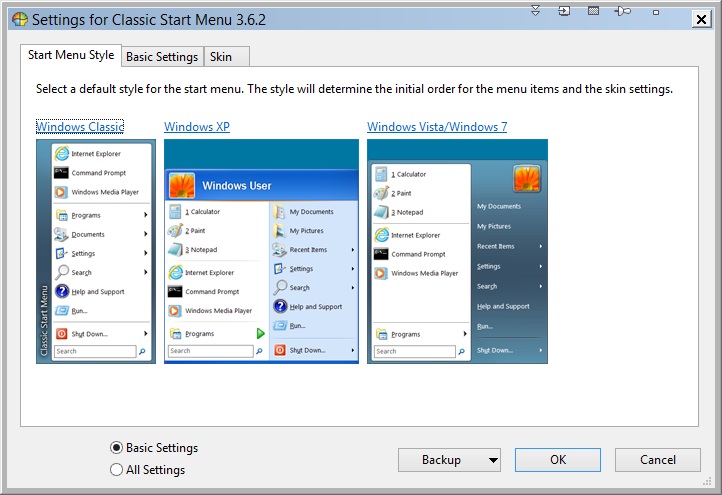Click the Cancel button
This screenshot has height=495, width=722.
pos(658,460)
